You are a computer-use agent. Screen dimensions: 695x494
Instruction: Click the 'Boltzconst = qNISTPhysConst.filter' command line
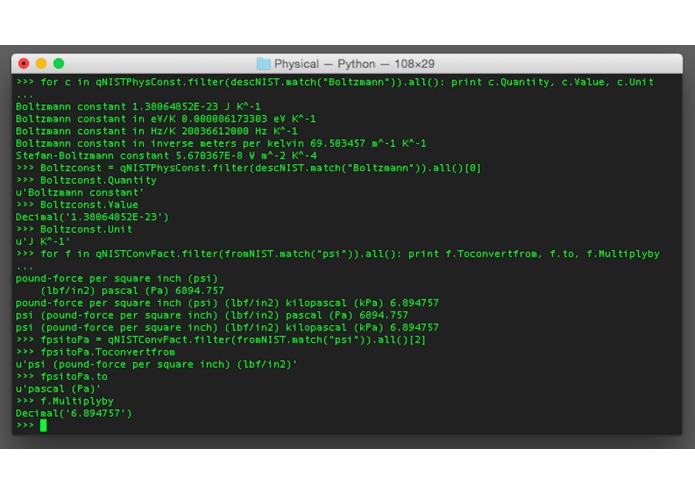click(248, 168)
